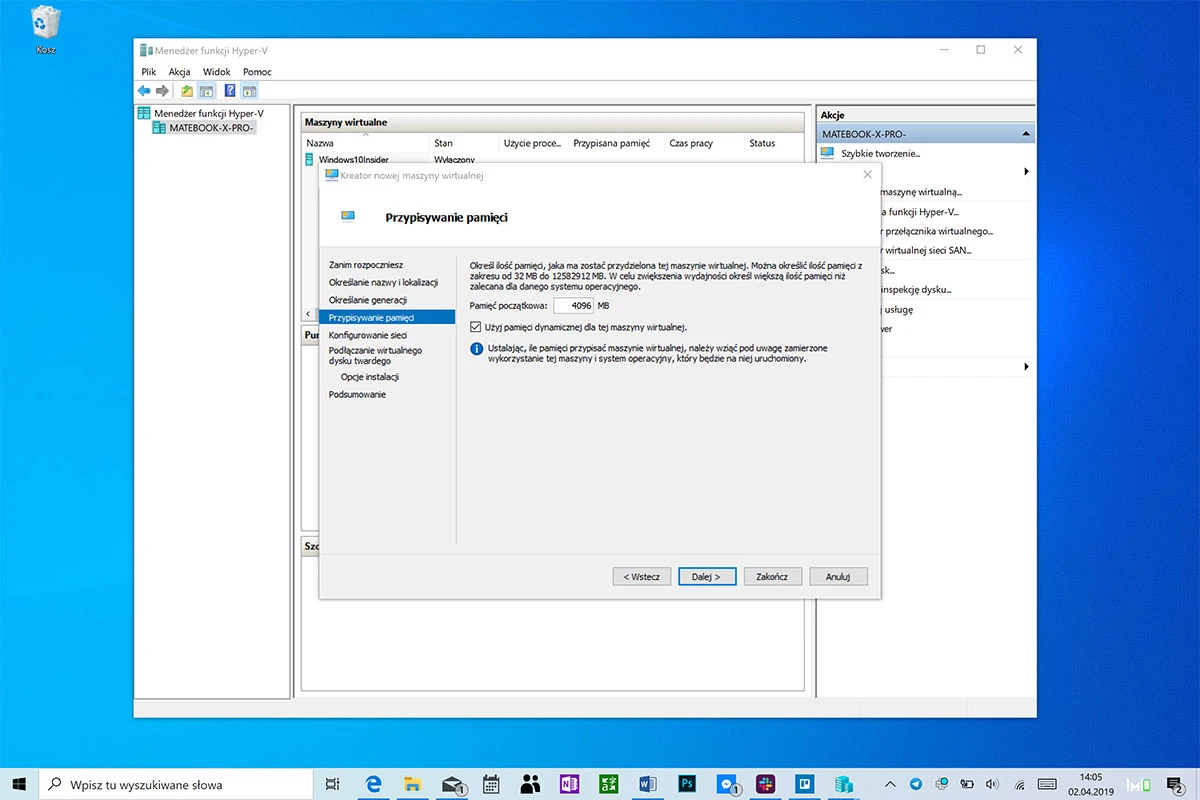This screenshot has width=1200, height=800.
Task: Switch to Hyper-V Manager taskbar icon
Action: tap(844, 784)
